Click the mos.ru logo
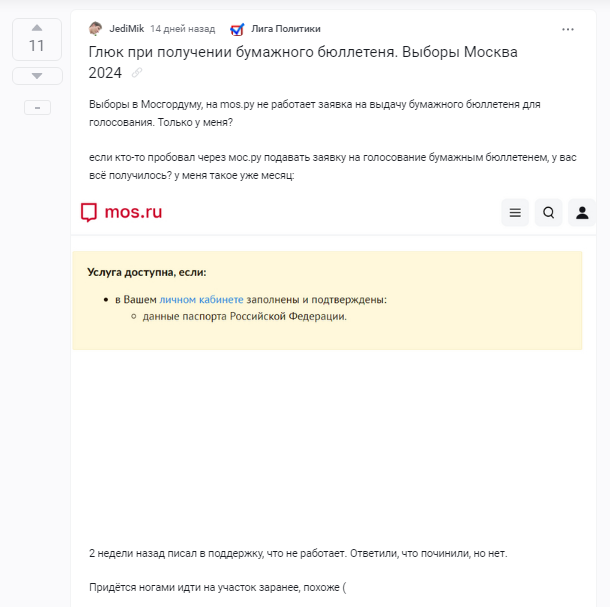Screen dimensions: 610x607 pos(121,212)
